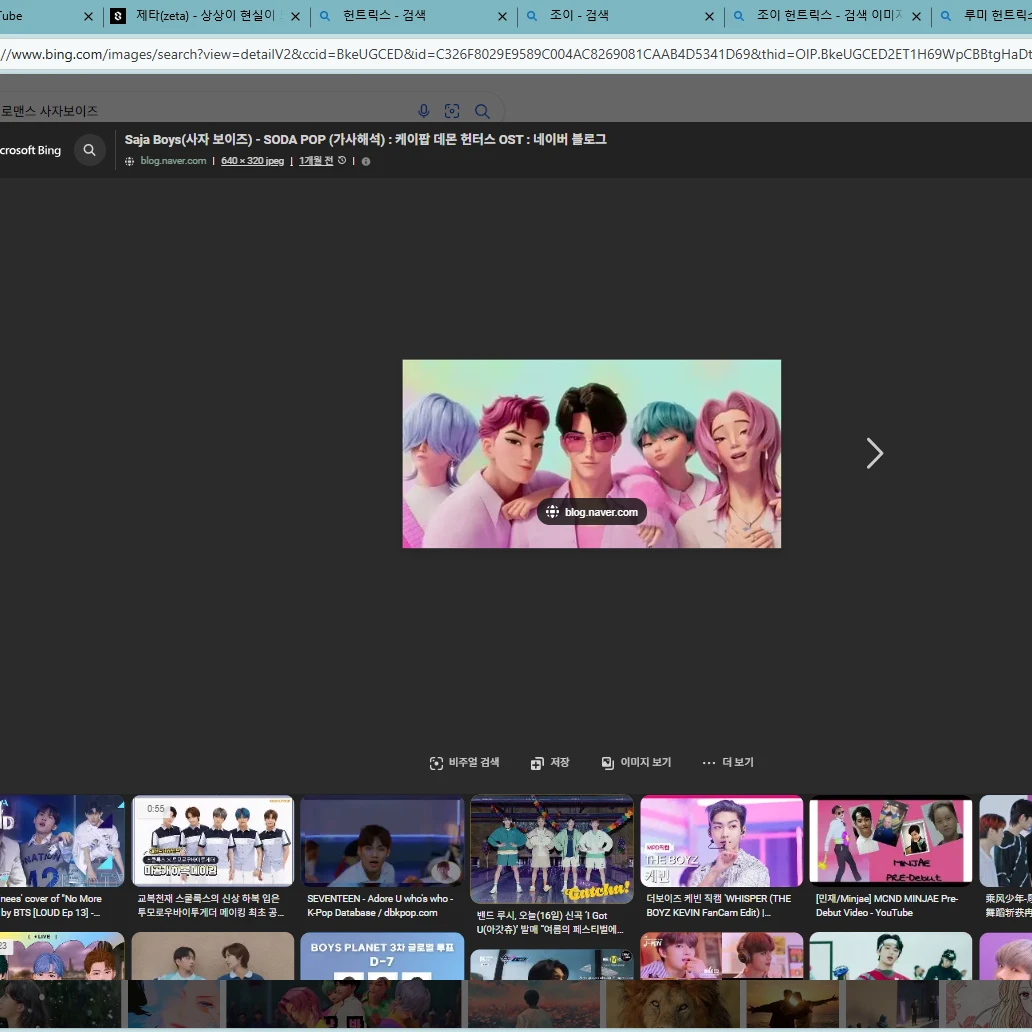Click the ellipsis 더 보기 icon
The width and height of the screenshot is (1032, 1032).
[709, 763]
